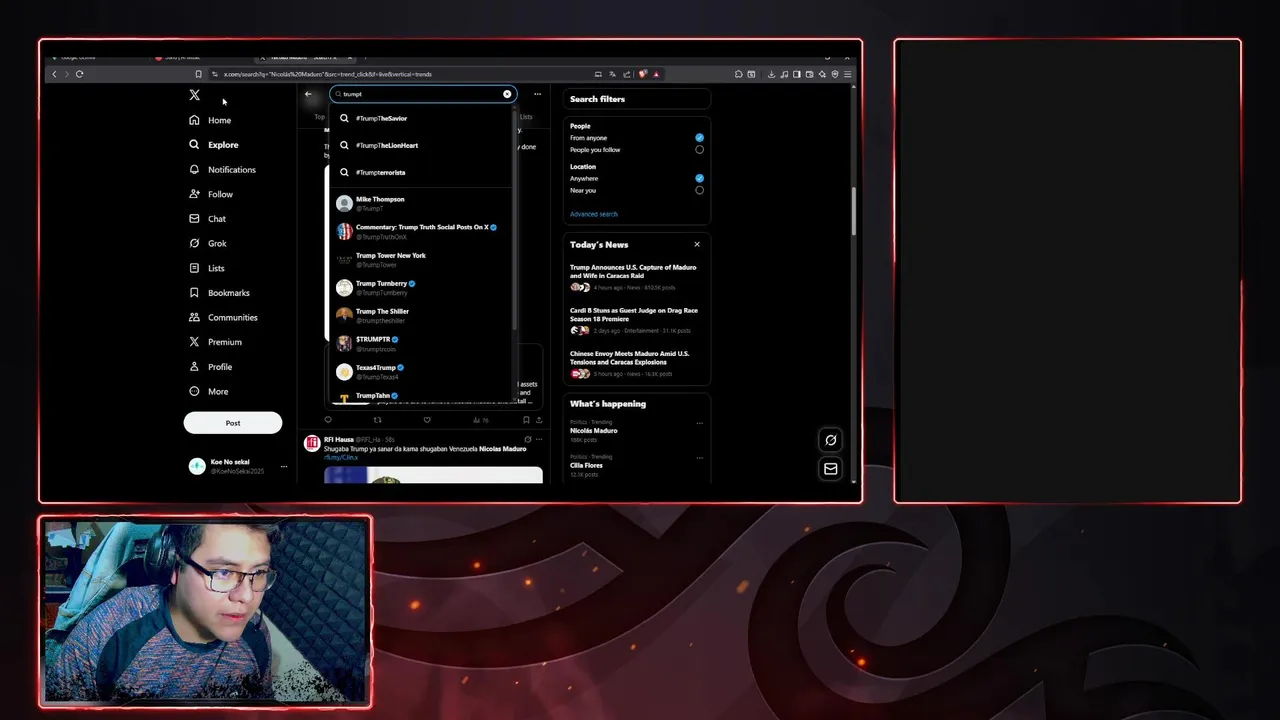
Task: Open Trump Announces U.S. Capture news story
Action: 636,278
